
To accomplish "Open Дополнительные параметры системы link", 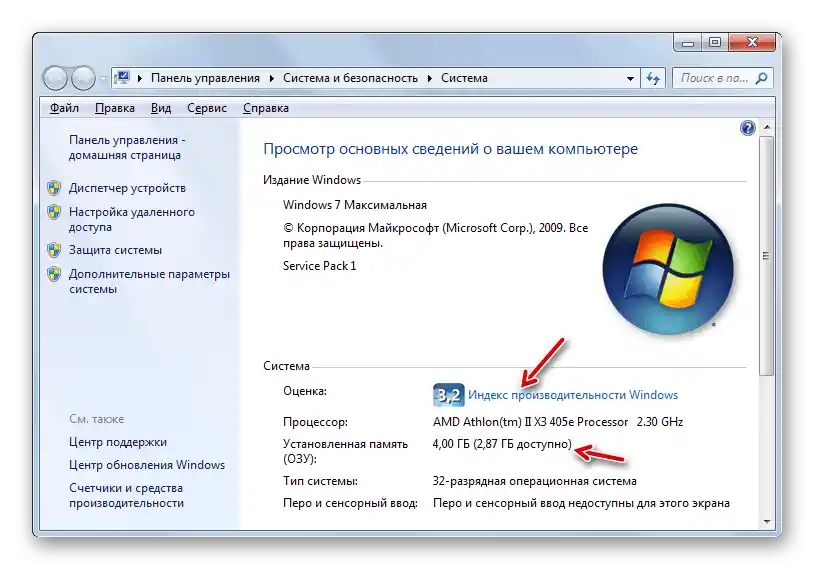I will (x=149, y=281).
